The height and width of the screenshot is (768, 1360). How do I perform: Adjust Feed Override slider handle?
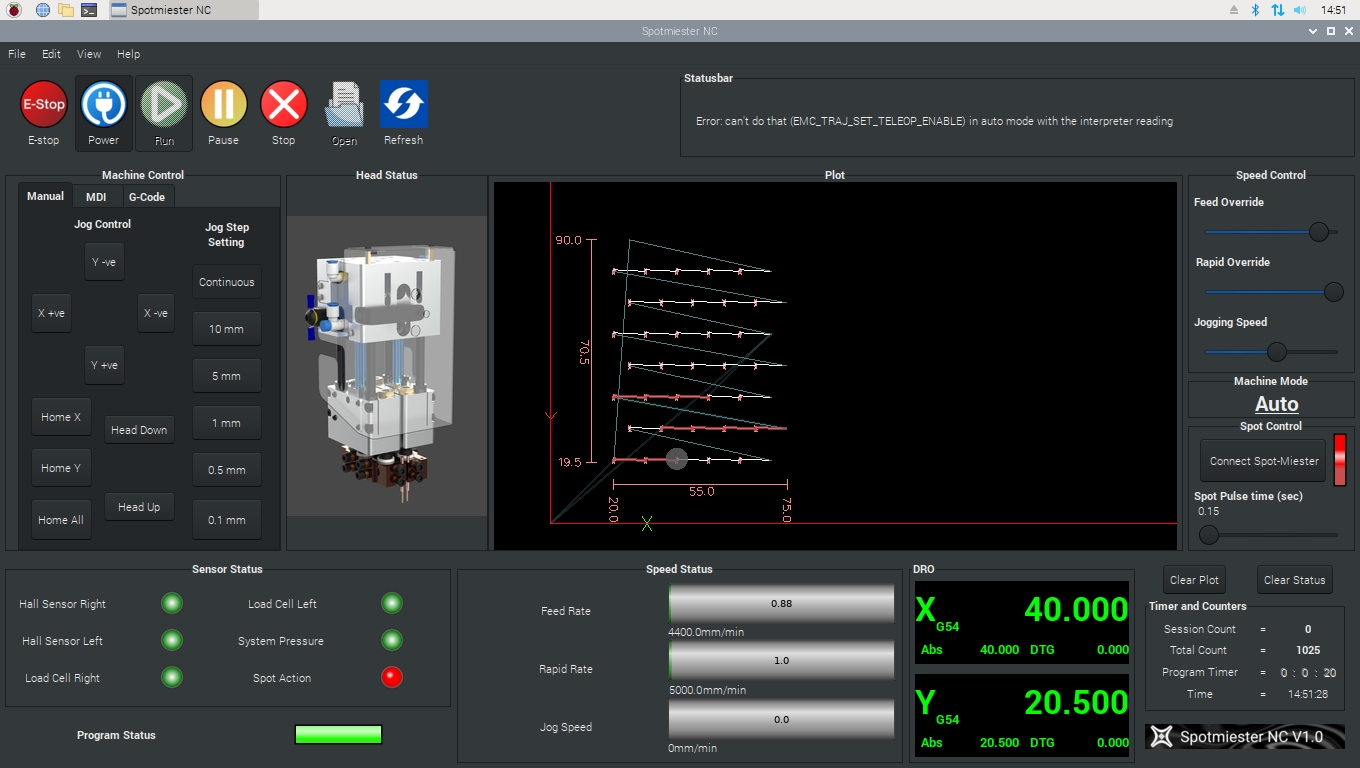coord(1319,232)
